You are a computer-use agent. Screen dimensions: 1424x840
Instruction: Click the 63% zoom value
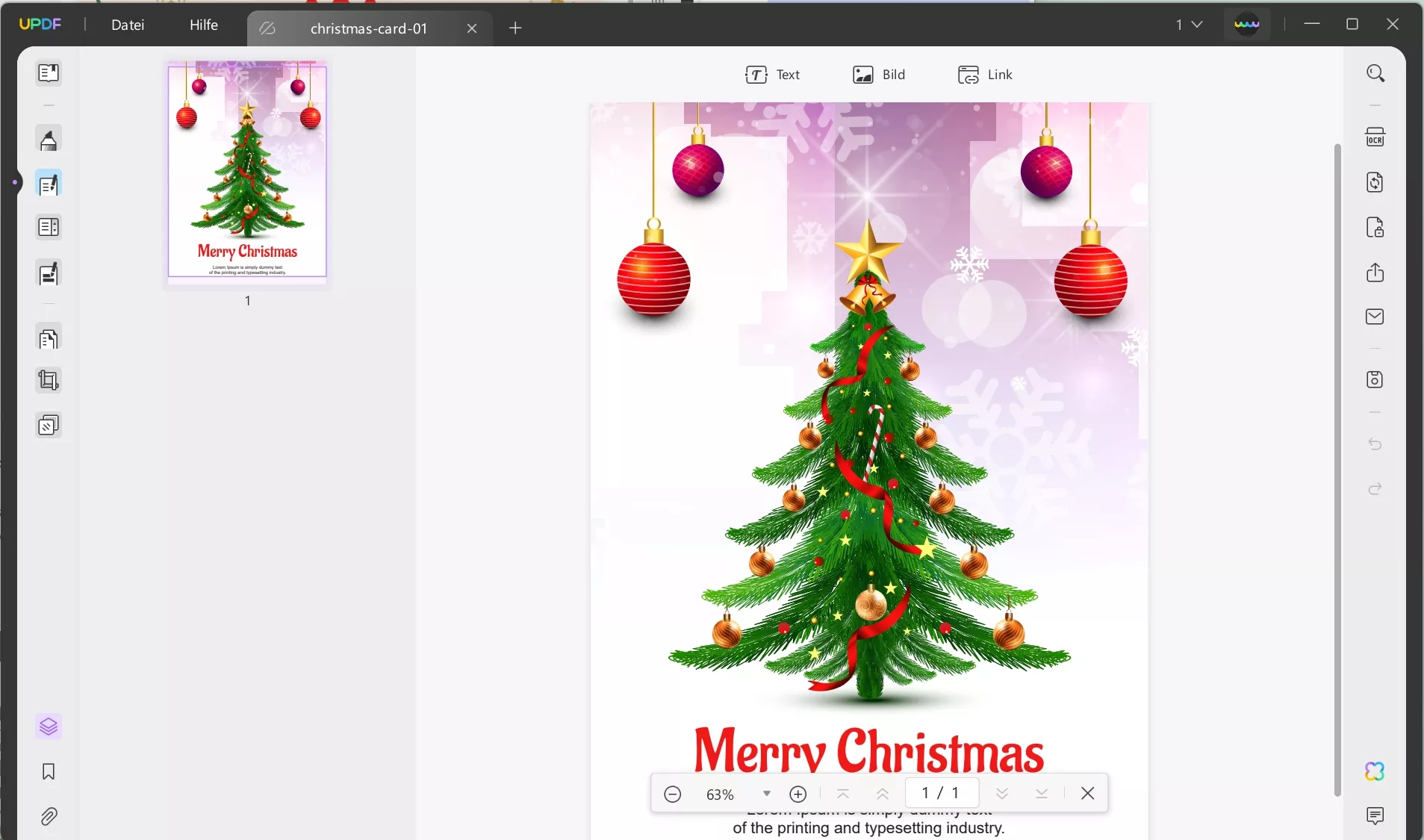pos(721,794)
